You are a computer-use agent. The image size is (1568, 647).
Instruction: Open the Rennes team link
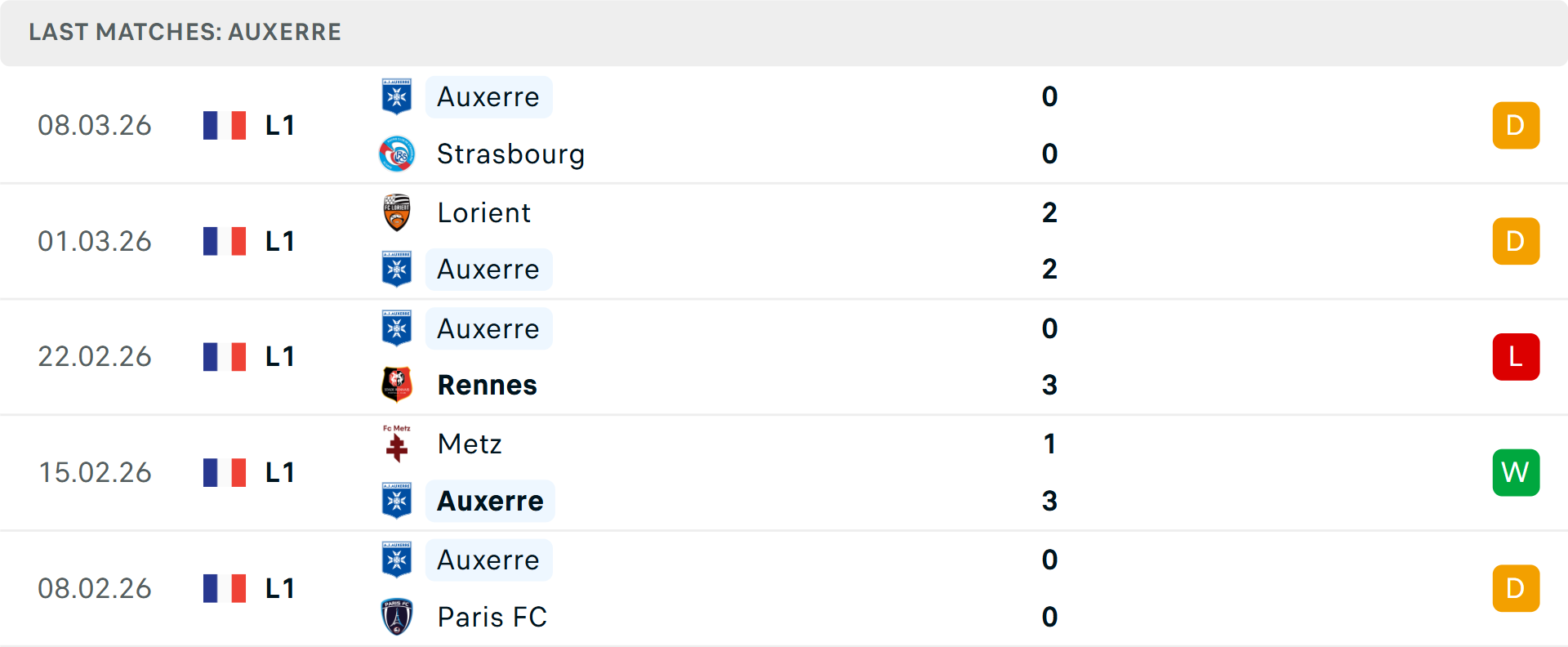tap(487, 385)
